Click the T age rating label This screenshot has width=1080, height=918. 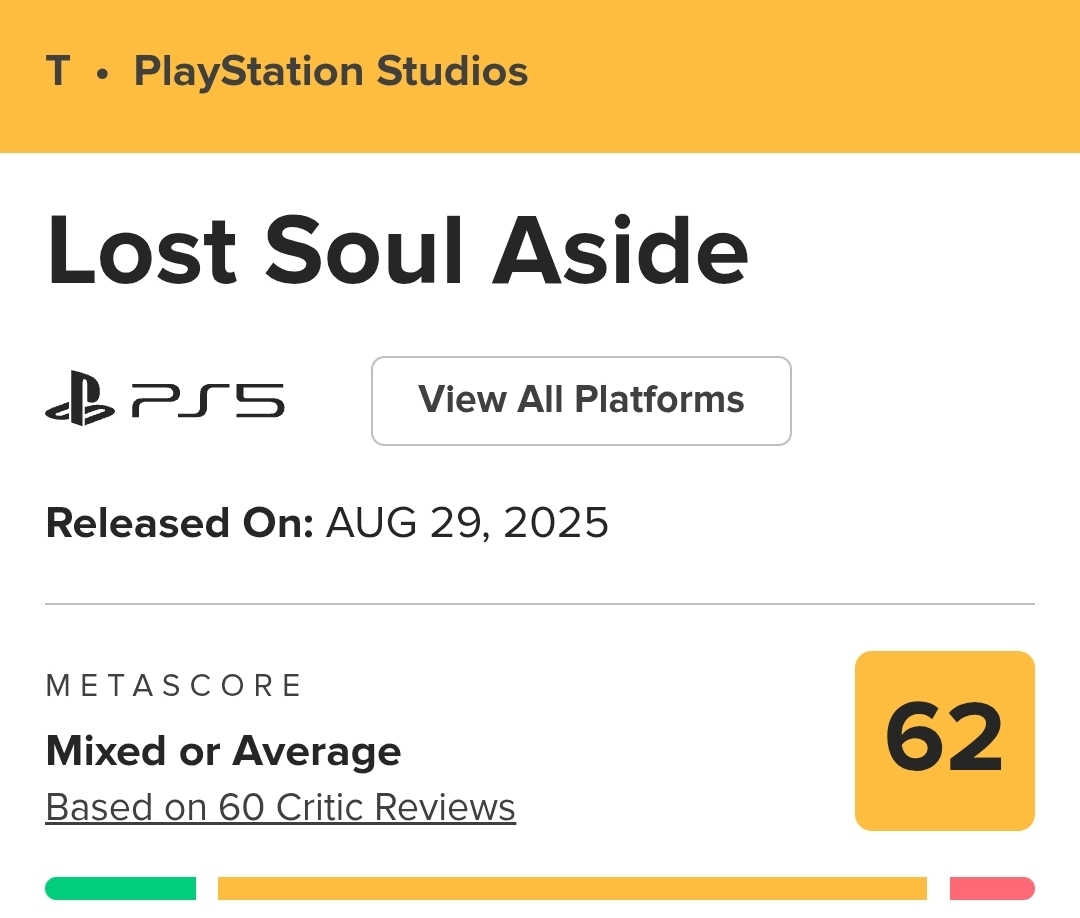(58, 72)
